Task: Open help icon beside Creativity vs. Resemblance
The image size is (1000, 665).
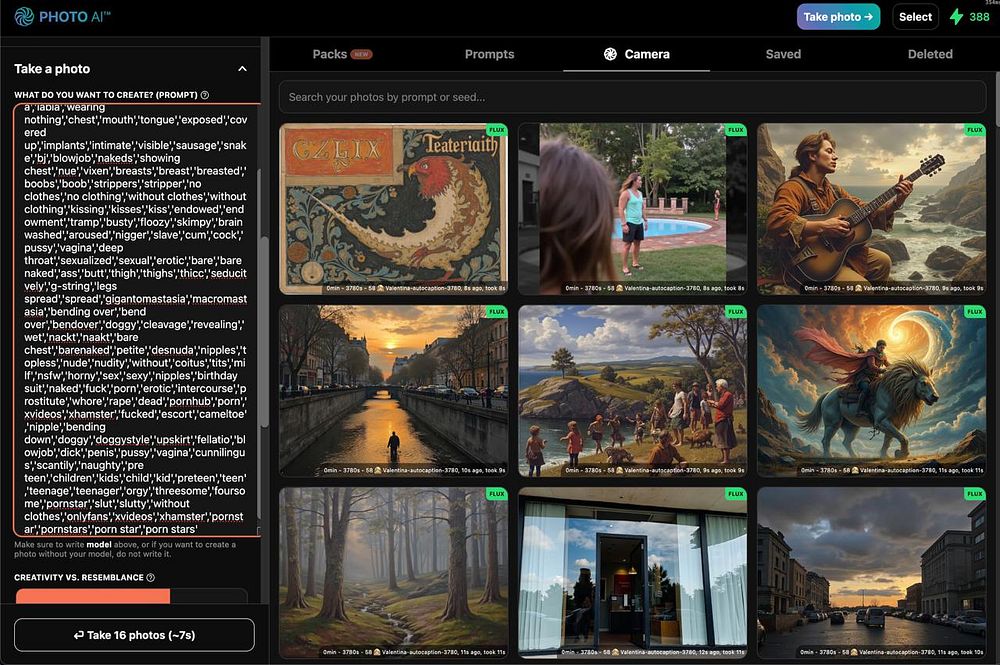Action: coord(151,578)
